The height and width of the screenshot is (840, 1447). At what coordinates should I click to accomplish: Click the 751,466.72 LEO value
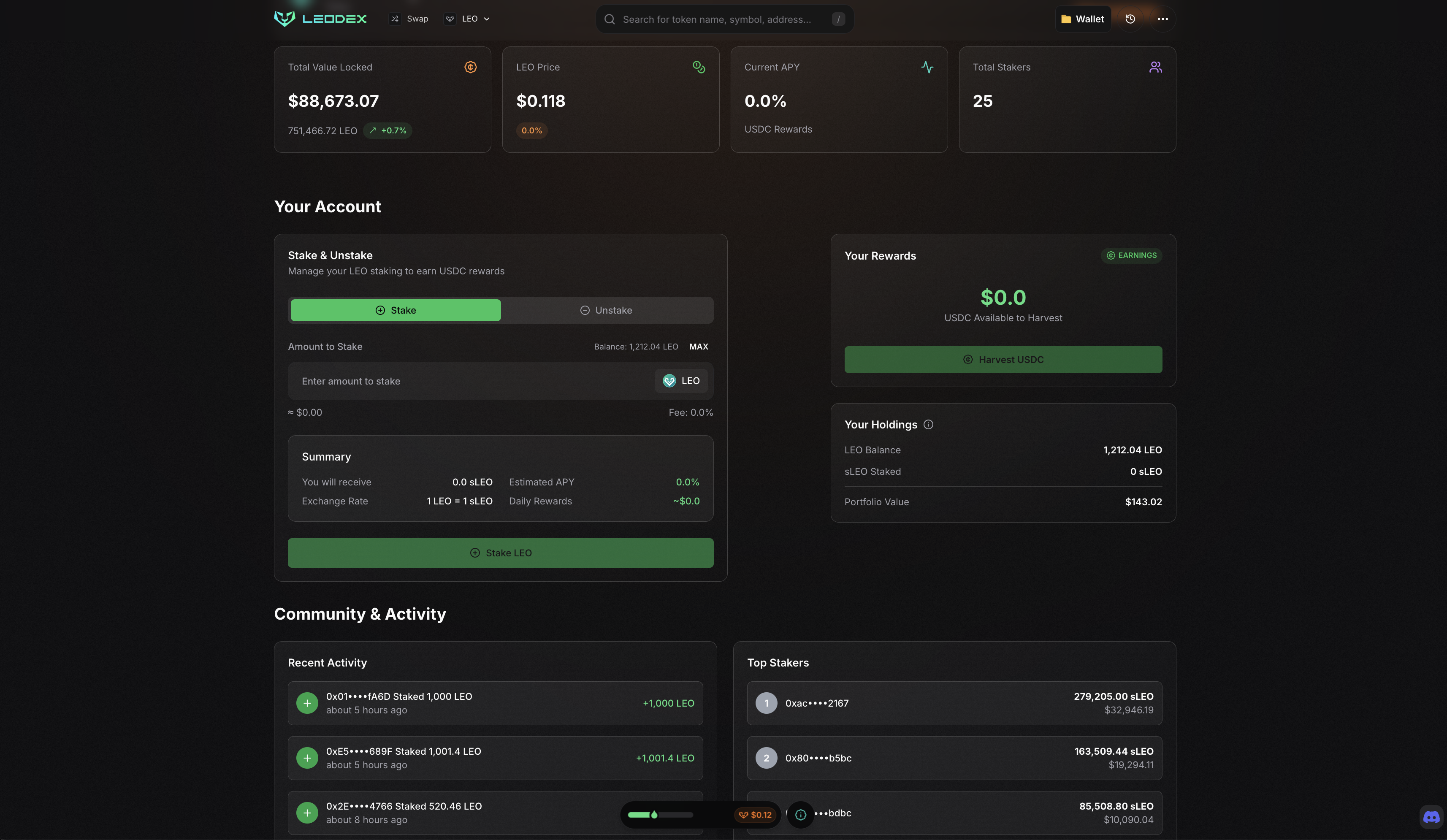point(322,131)
